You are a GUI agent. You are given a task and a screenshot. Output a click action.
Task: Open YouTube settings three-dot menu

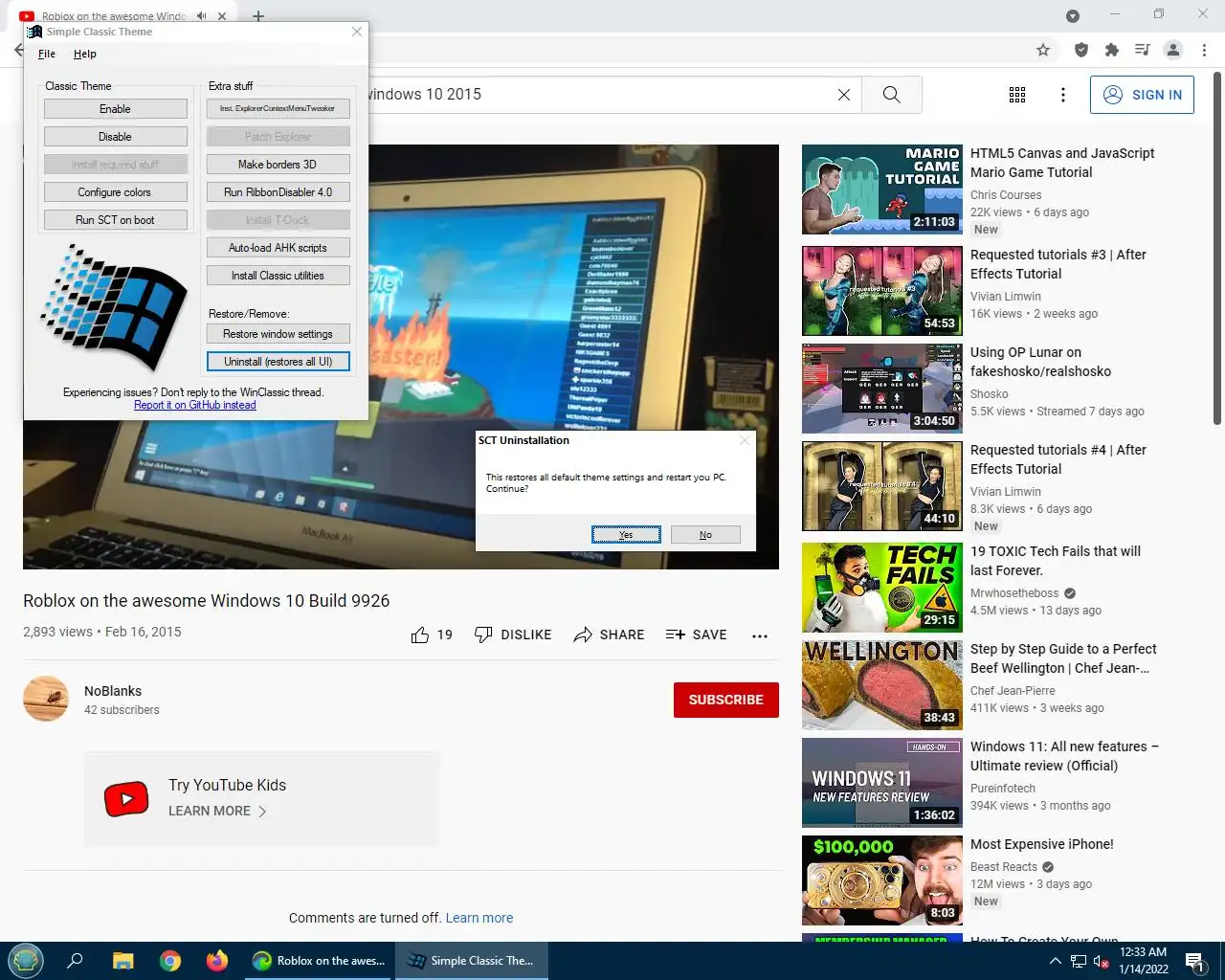(x=1063, y=95)
